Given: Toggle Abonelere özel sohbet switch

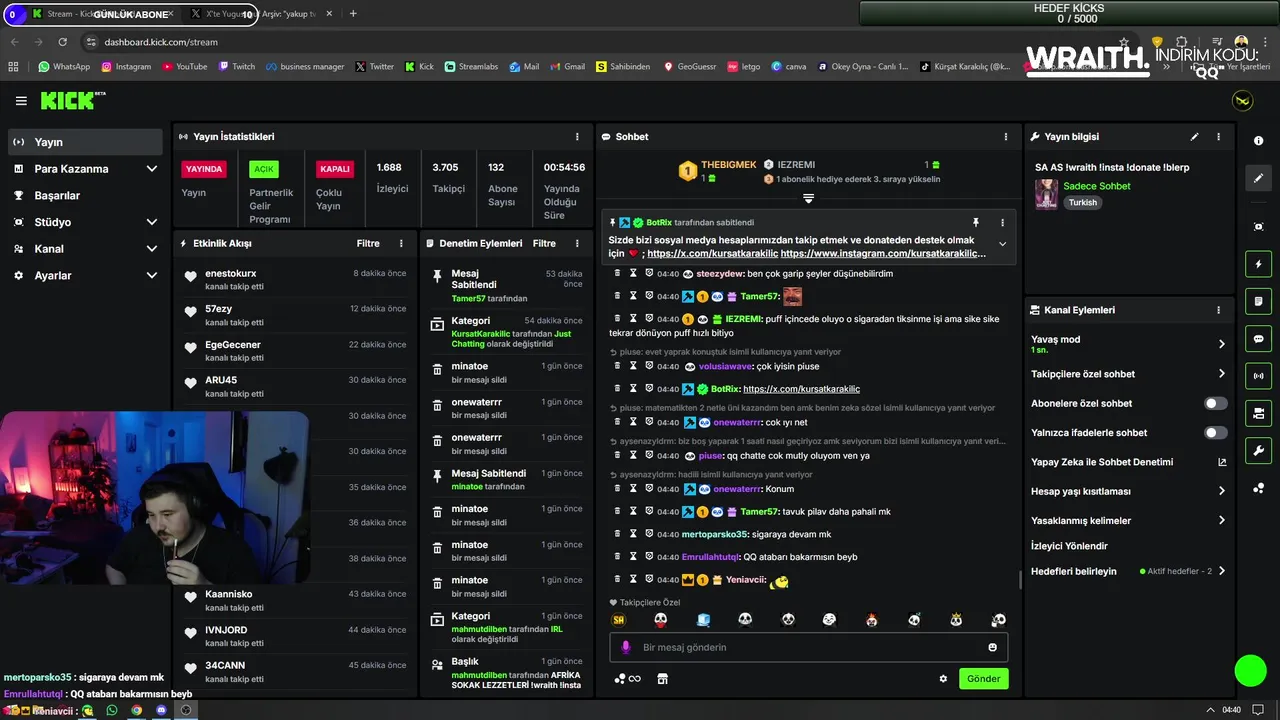Looking at the screenshot, I should tap(1215, 403).
